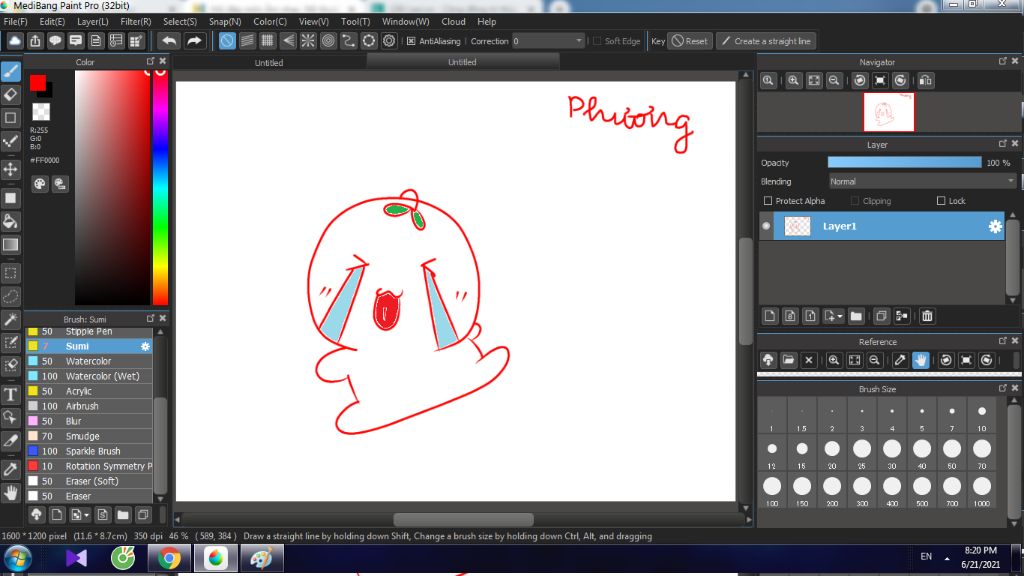Select the Move tool

10,170
